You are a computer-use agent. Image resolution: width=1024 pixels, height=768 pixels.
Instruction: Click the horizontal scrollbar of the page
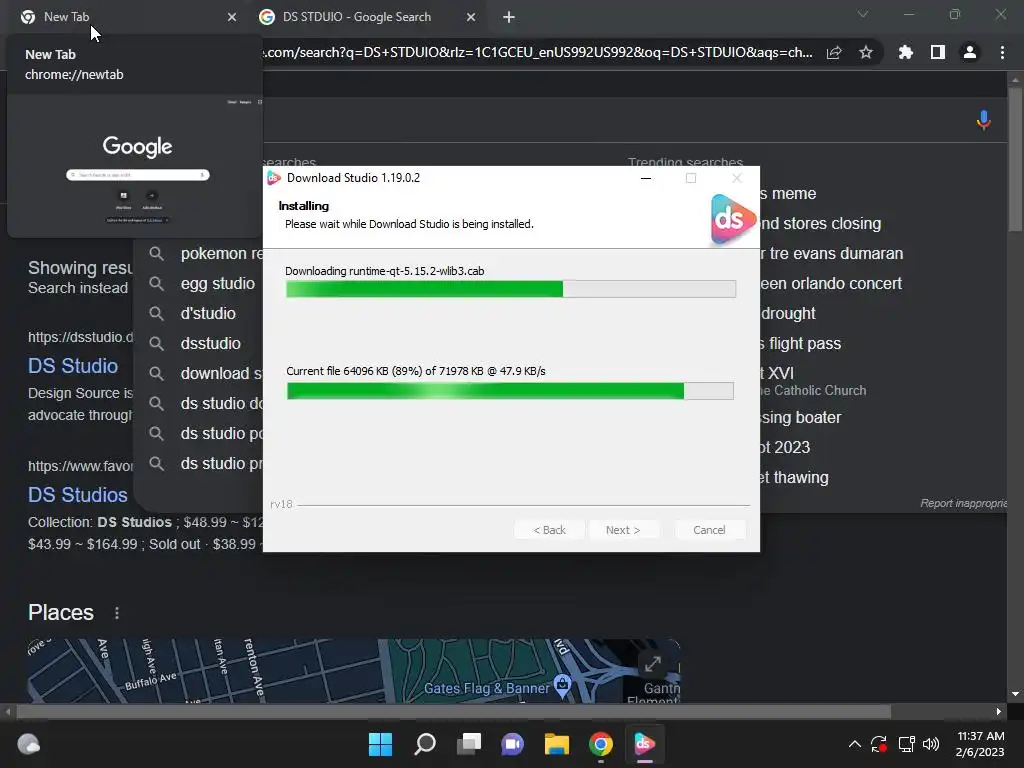454,712
